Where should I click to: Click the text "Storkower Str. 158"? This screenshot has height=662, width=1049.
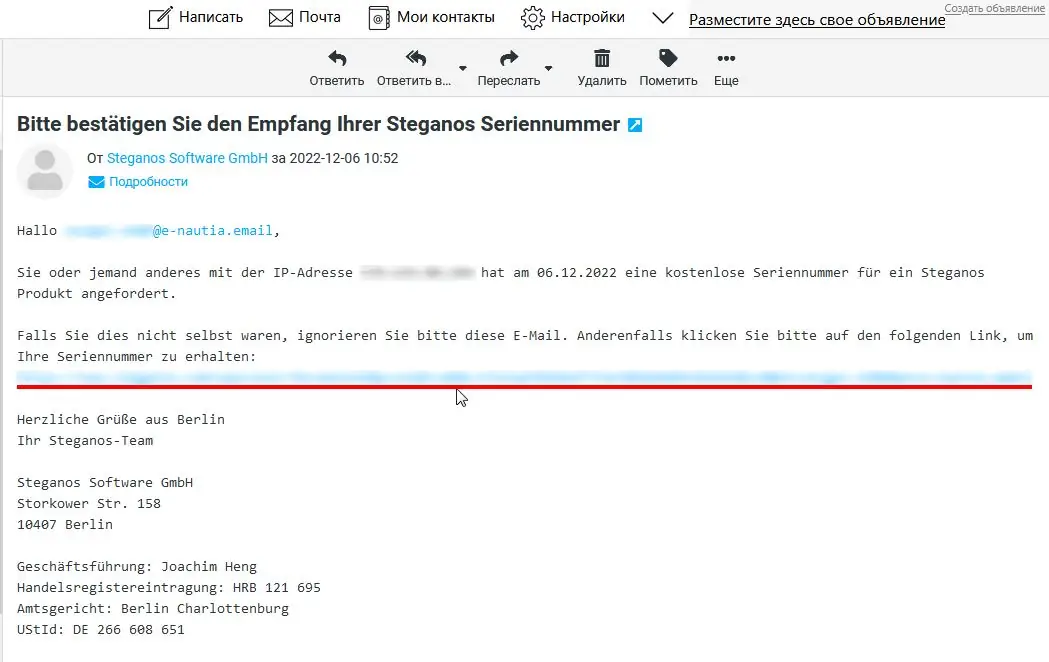coord(89,504)
